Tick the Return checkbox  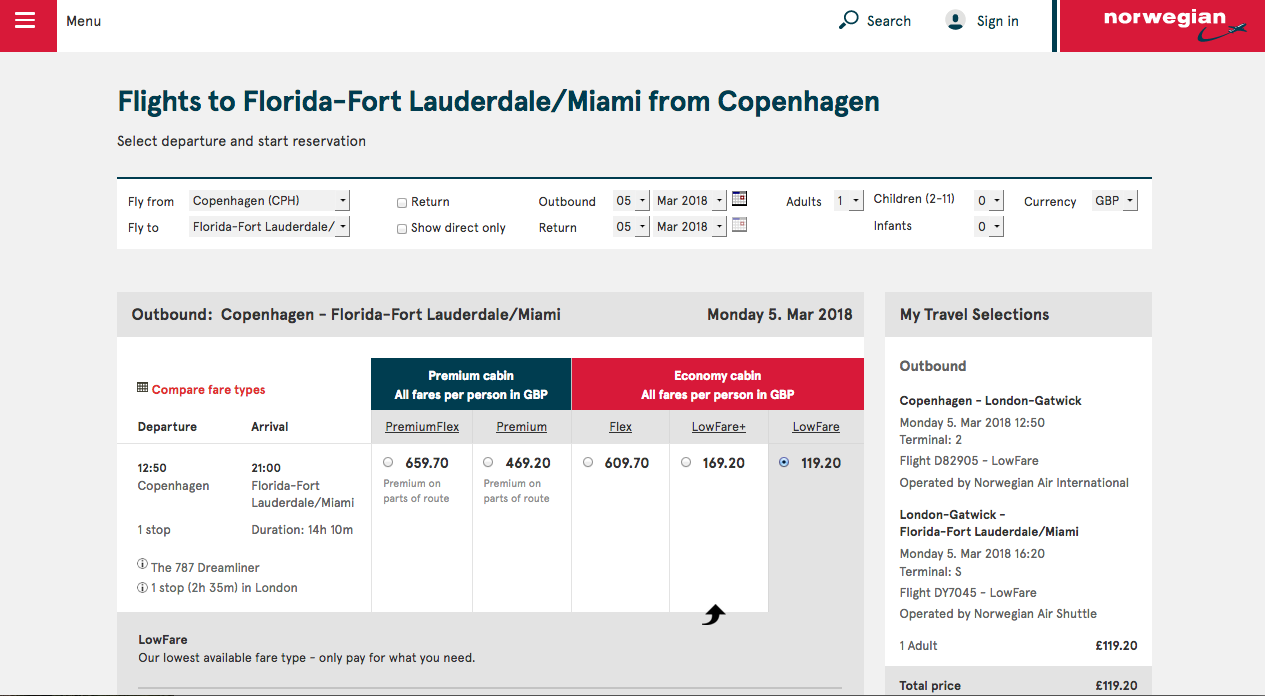402,202
